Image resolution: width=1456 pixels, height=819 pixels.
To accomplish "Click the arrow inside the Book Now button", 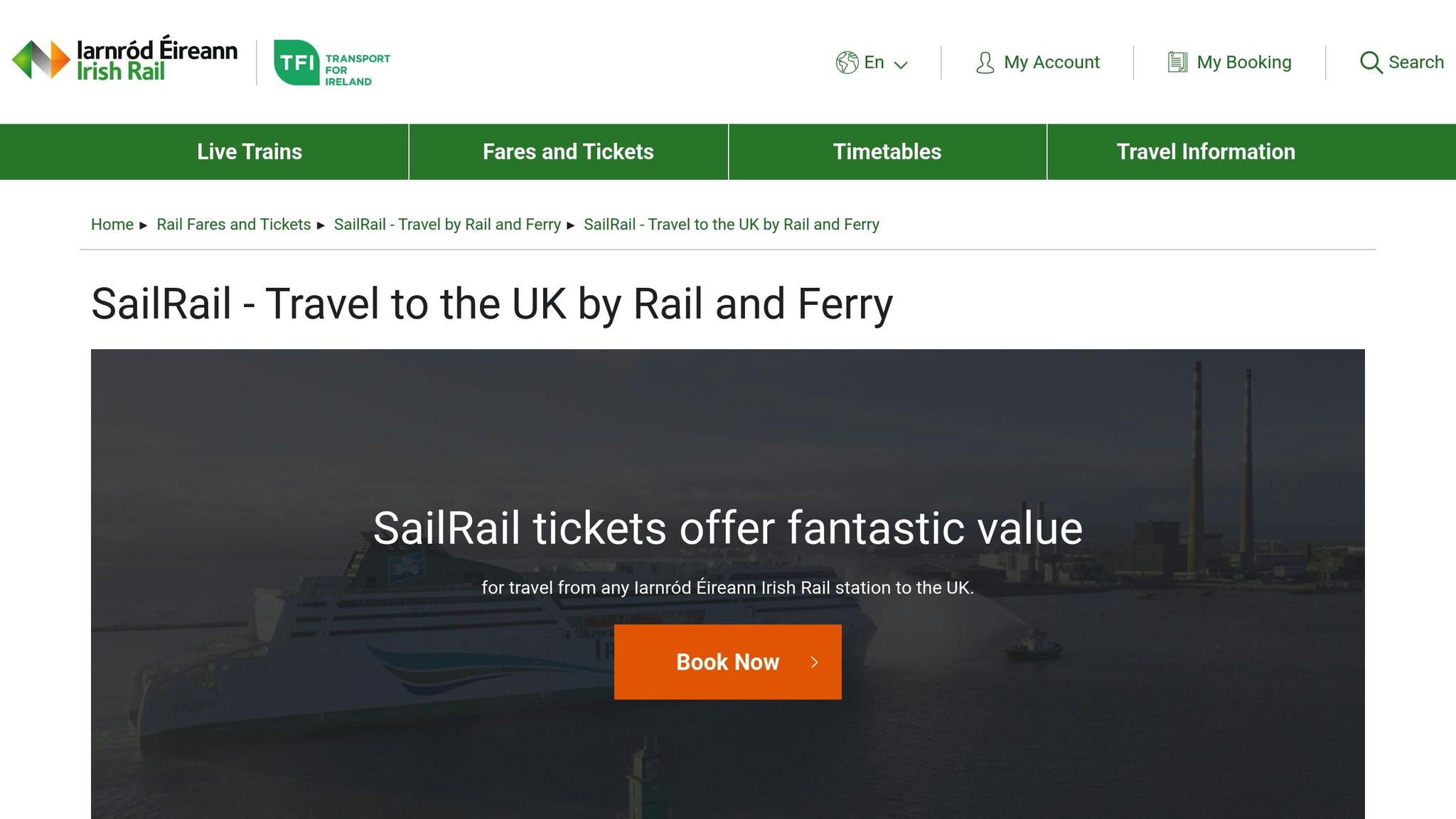I will coord(815,662).
